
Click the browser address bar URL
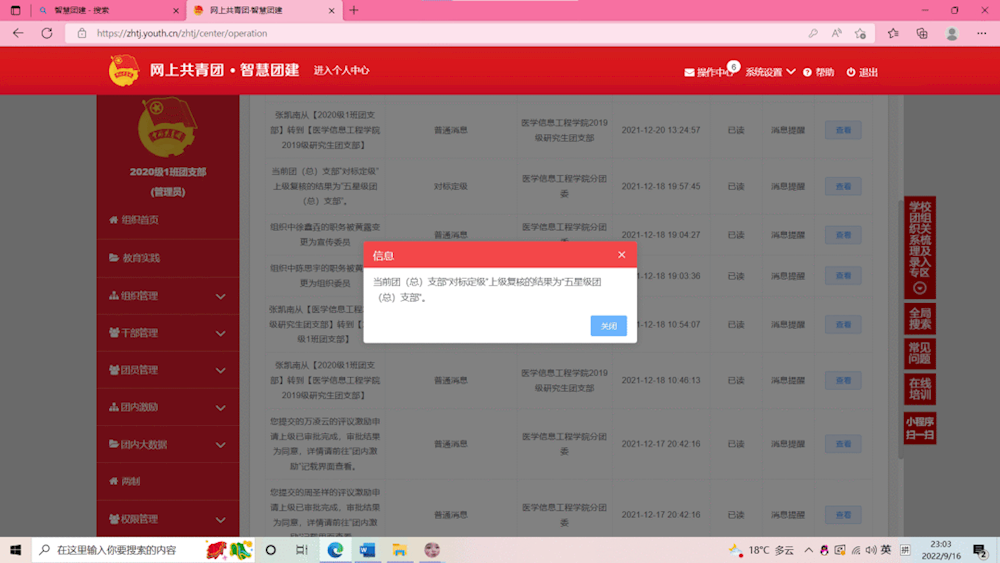pyautogui.click(x=182, y=33)
